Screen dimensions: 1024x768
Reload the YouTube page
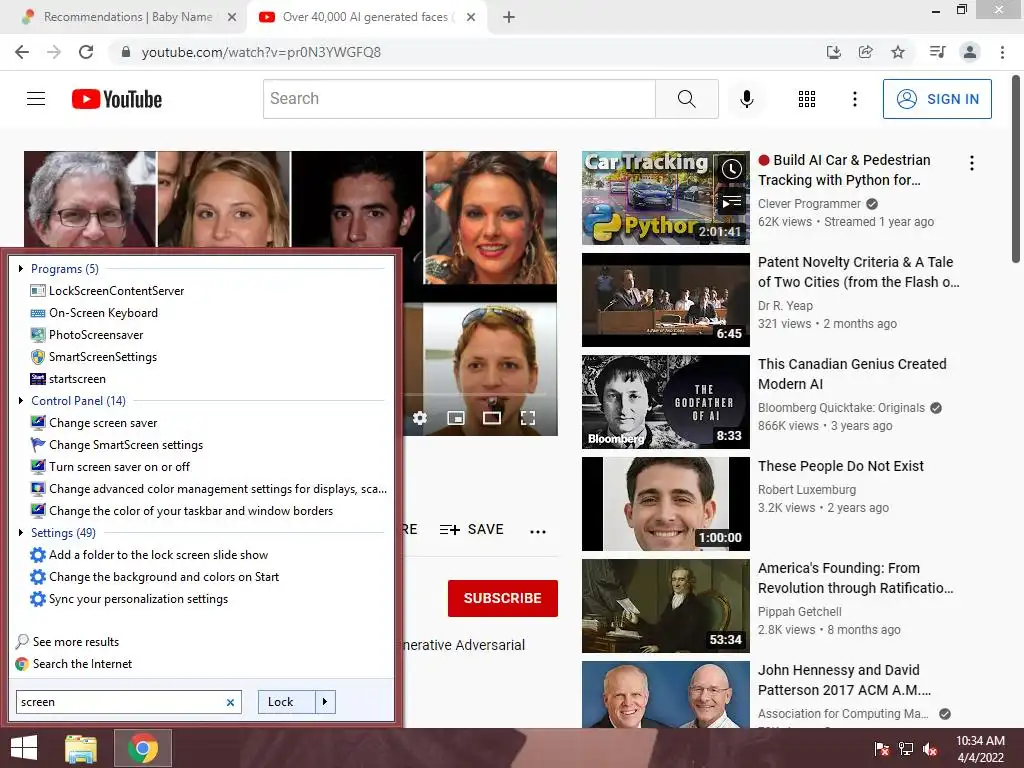point(86,52)
